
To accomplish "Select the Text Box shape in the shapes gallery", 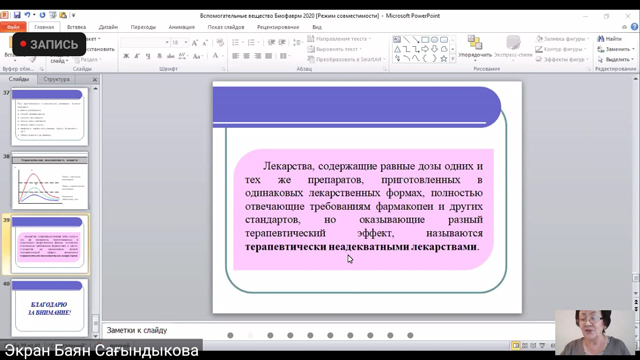I will pos(397,40).
